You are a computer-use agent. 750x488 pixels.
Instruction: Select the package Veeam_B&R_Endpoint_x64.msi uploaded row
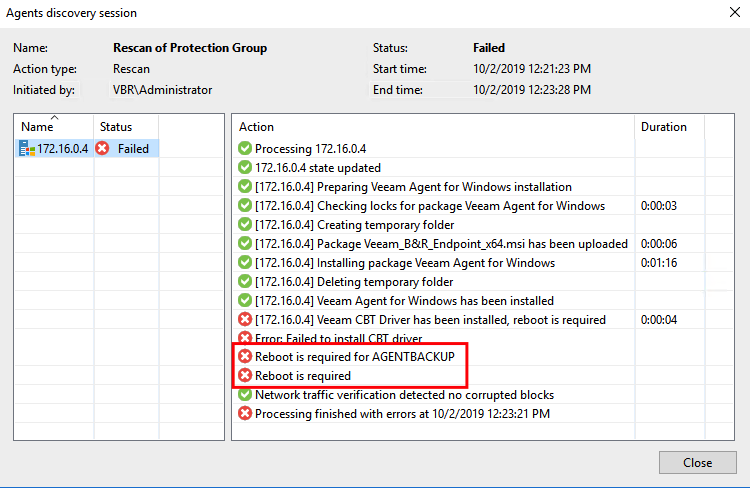click(x=441, y=244)
